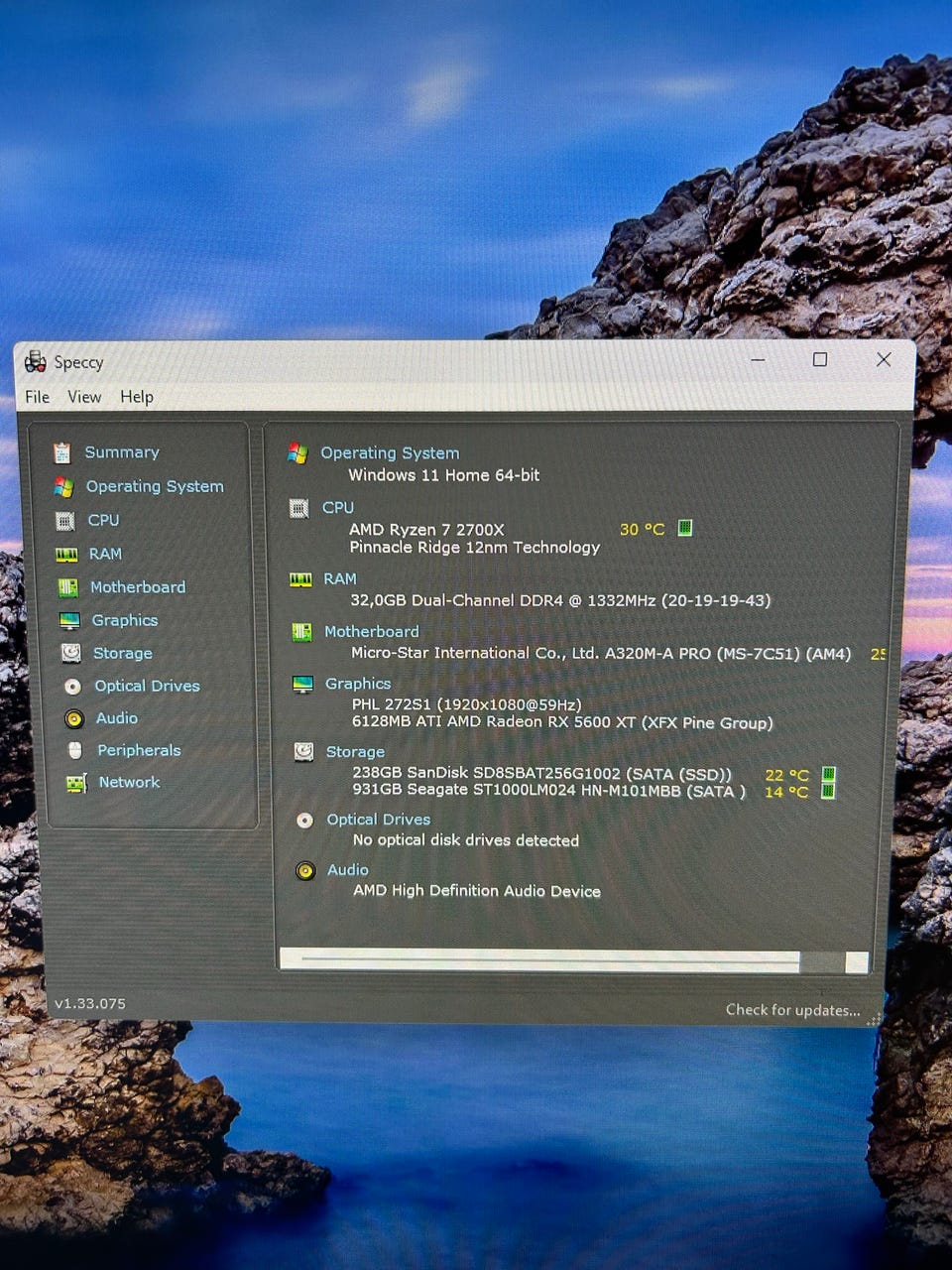Viewport: 952px width, 1270px height.
Task: Select Optical Drives in the sidebar
Action: click(x=147, y=686)
